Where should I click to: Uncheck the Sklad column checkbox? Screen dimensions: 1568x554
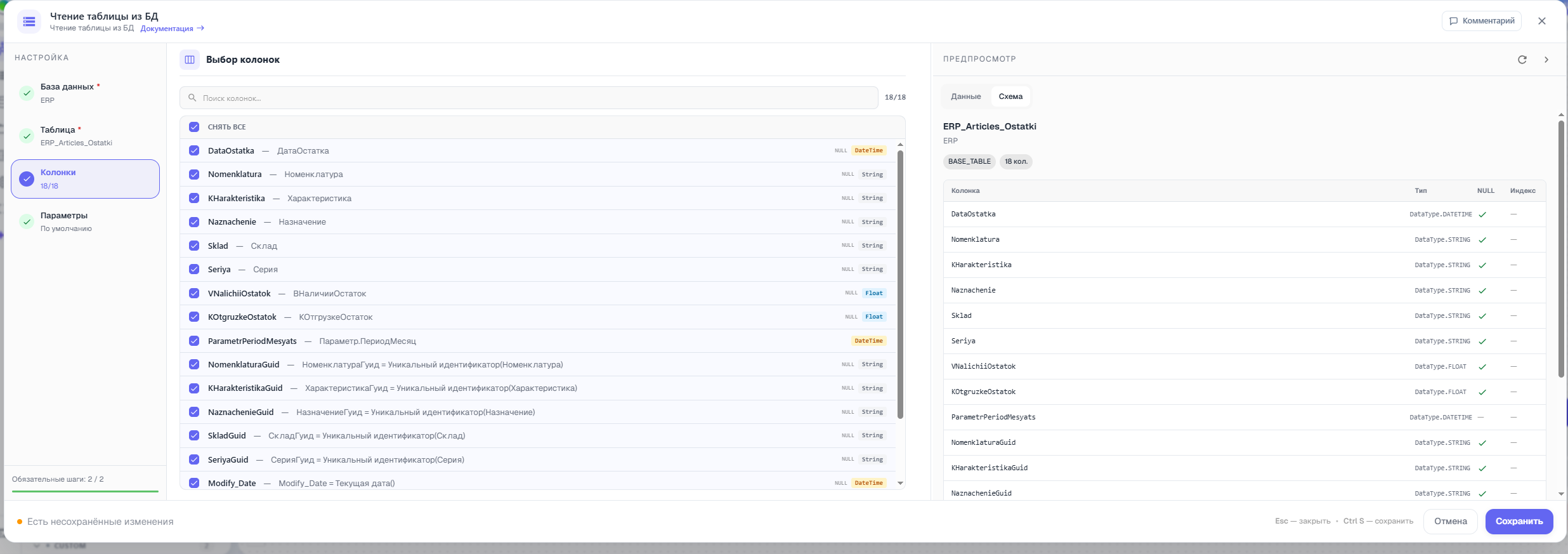pos(194,246)
